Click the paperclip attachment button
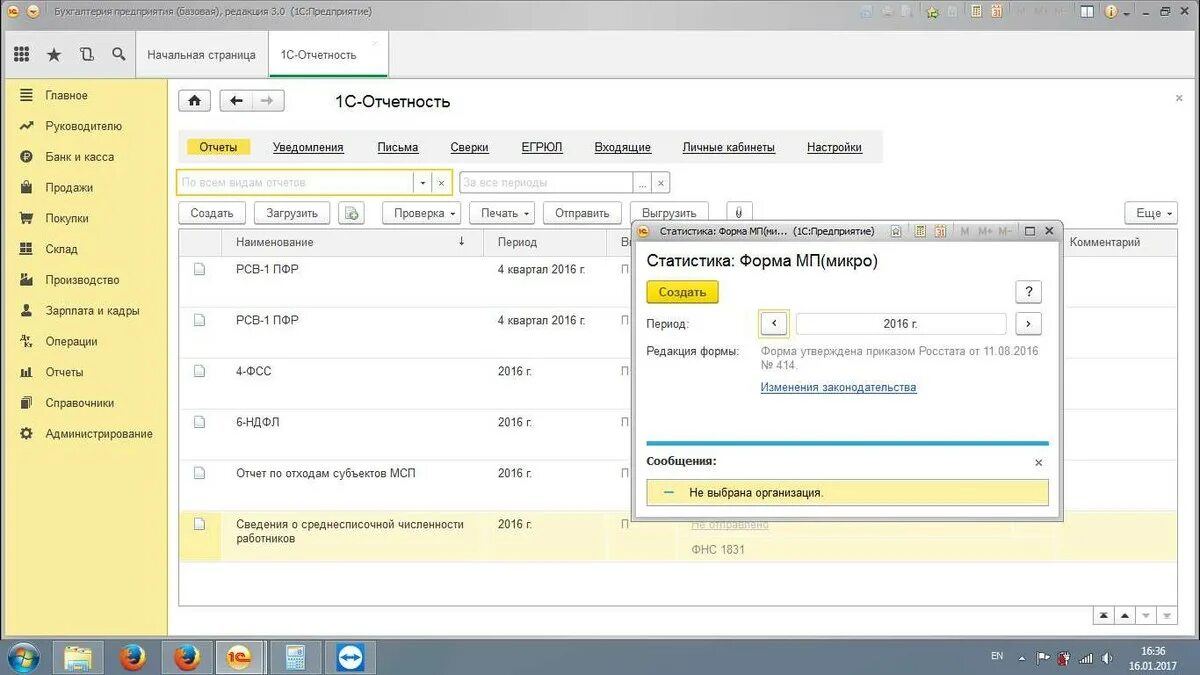Screen dimensions: 1200x675 (739, 213)
